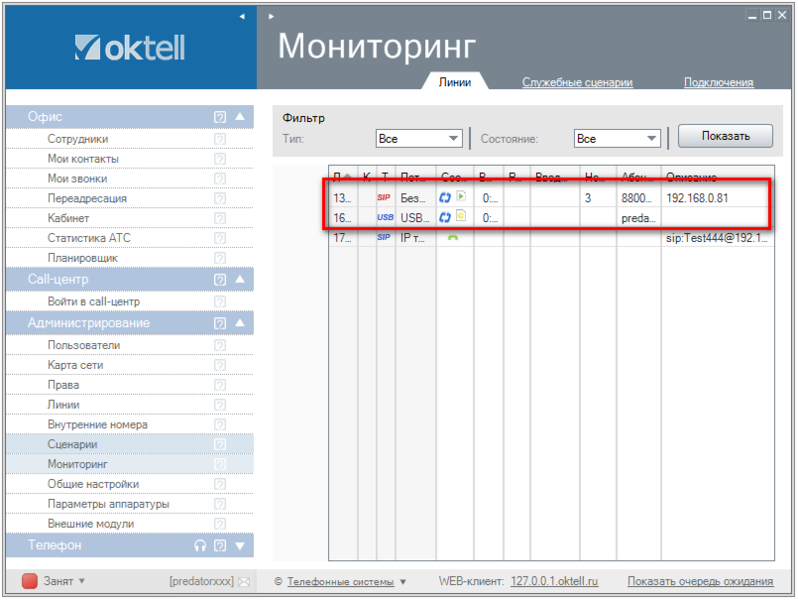Open Показать очередь ожидания link
This screenshot has height=600, width=798.
[x=700, y=581]
